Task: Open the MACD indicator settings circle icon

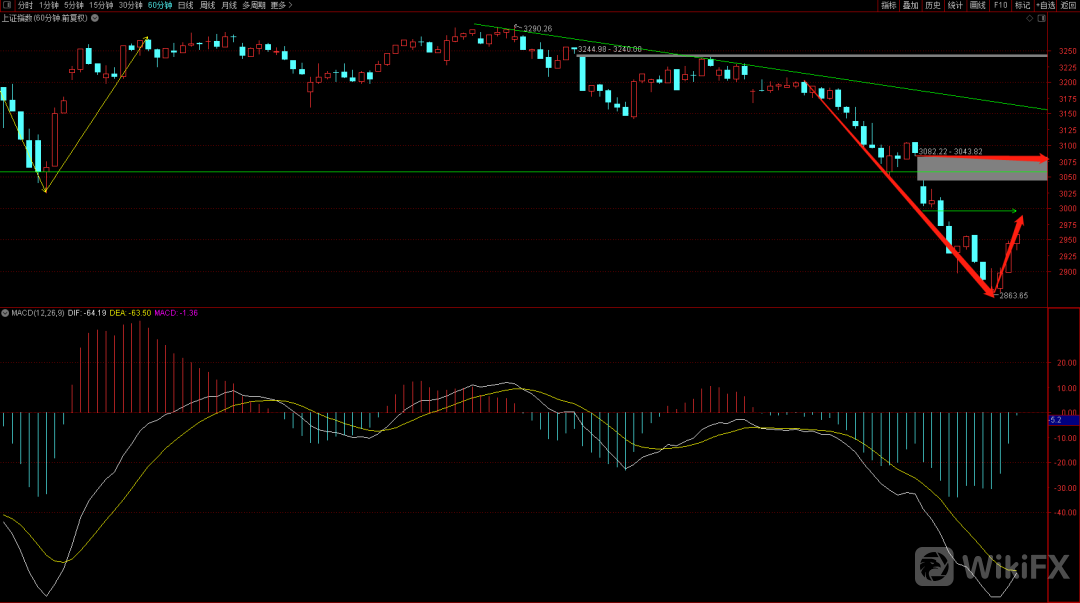Action: [5, 313]
